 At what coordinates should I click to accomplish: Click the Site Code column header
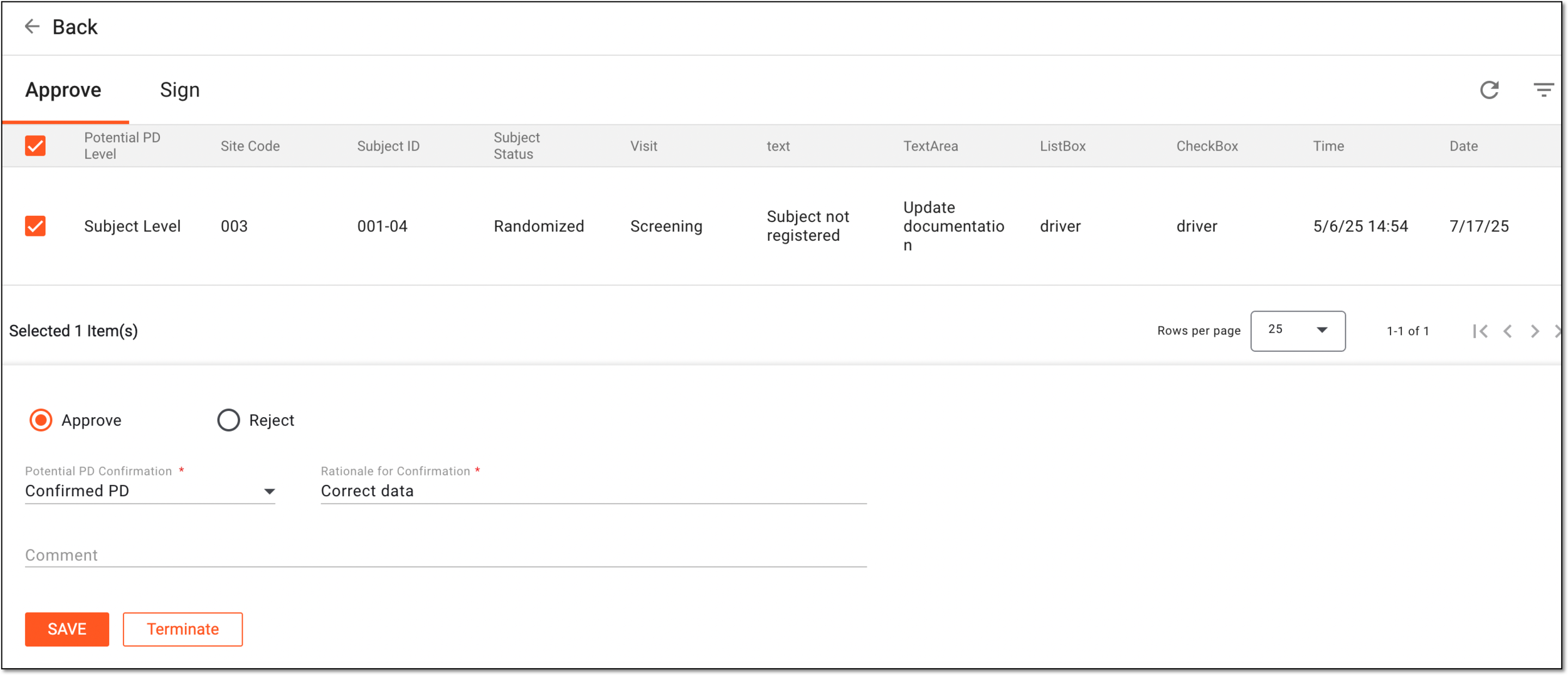click(250, 146)
